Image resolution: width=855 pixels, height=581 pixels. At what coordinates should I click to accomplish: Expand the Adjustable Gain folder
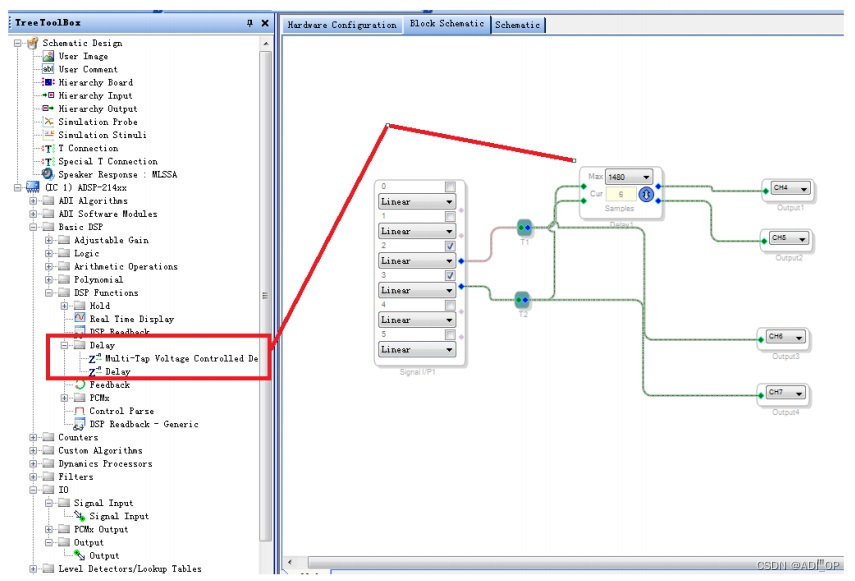[49, 240]
